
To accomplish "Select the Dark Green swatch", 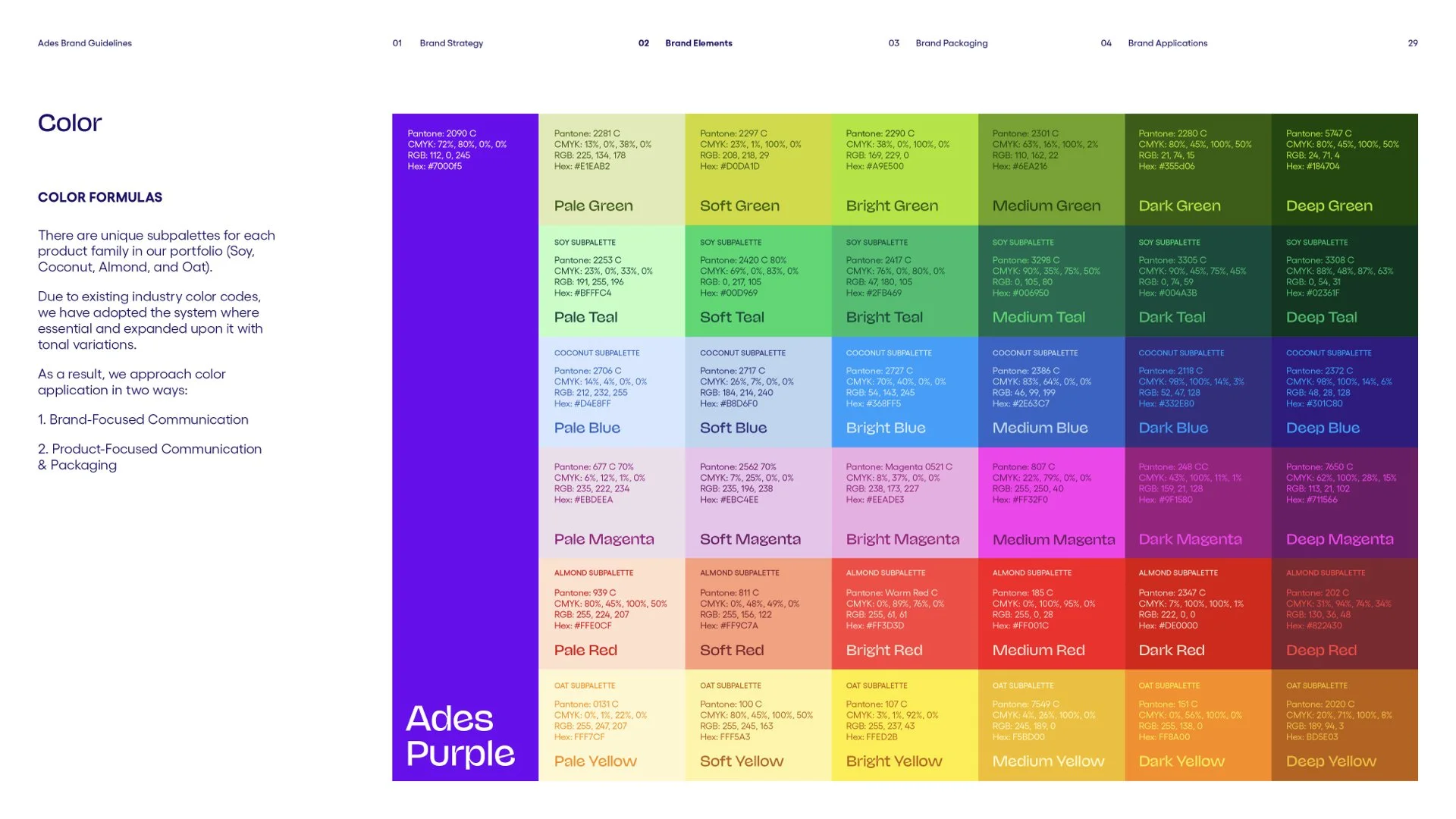I will pos(1198,169).
